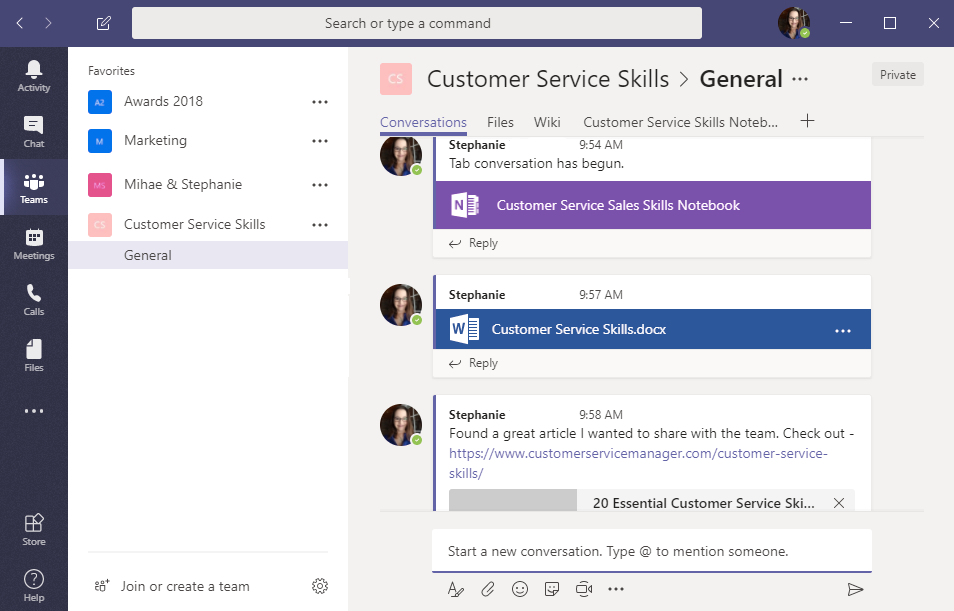Open Files in the sidebar
954x611 pixels.
(33, 356)
